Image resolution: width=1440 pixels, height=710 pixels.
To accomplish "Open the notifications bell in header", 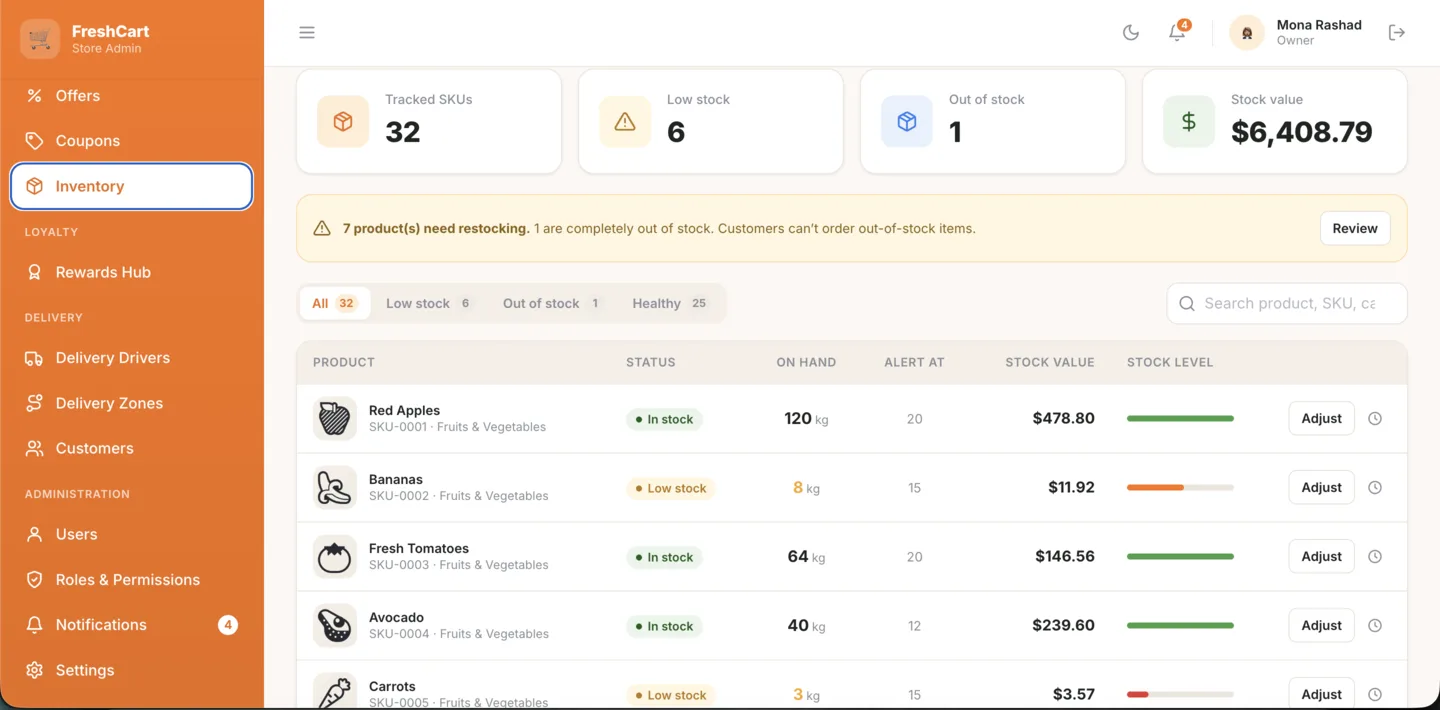I will tap(1177, 32).
